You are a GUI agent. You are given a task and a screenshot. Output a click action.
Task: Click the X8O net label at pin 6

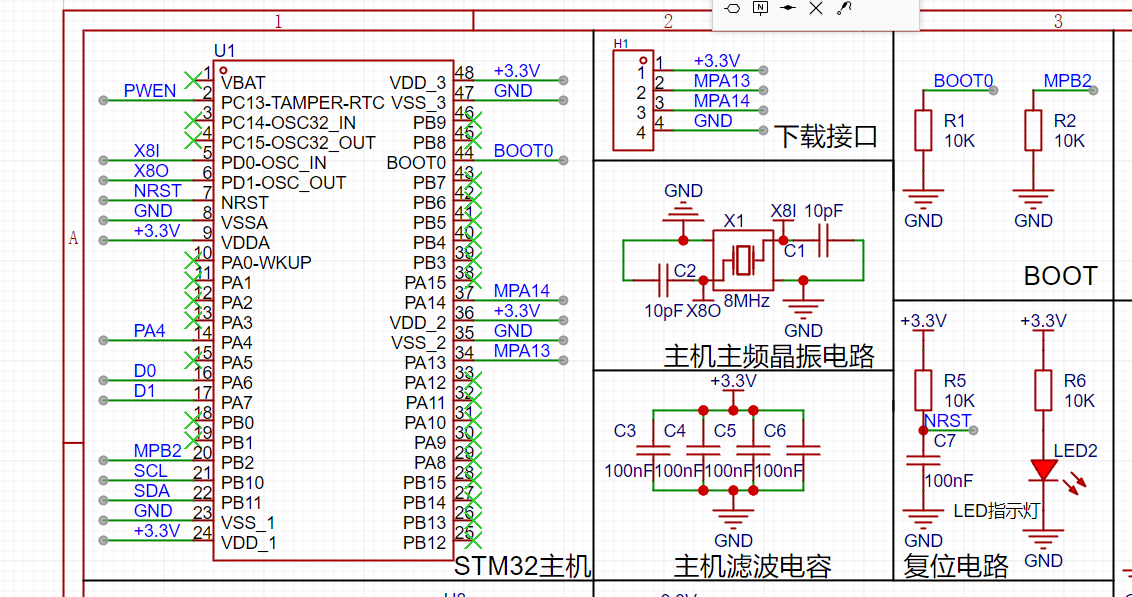(151, 171)
